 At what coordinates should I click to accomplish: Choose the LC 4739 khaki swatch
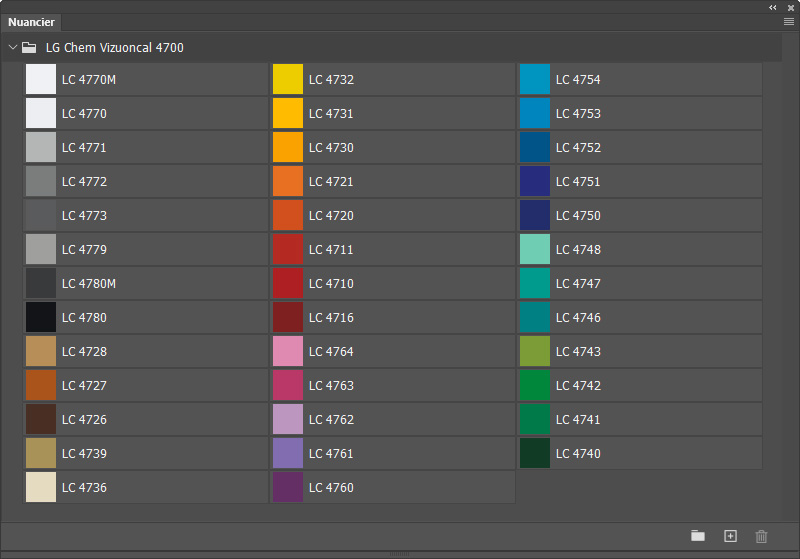pyautogui.click(x=41, y=453)
